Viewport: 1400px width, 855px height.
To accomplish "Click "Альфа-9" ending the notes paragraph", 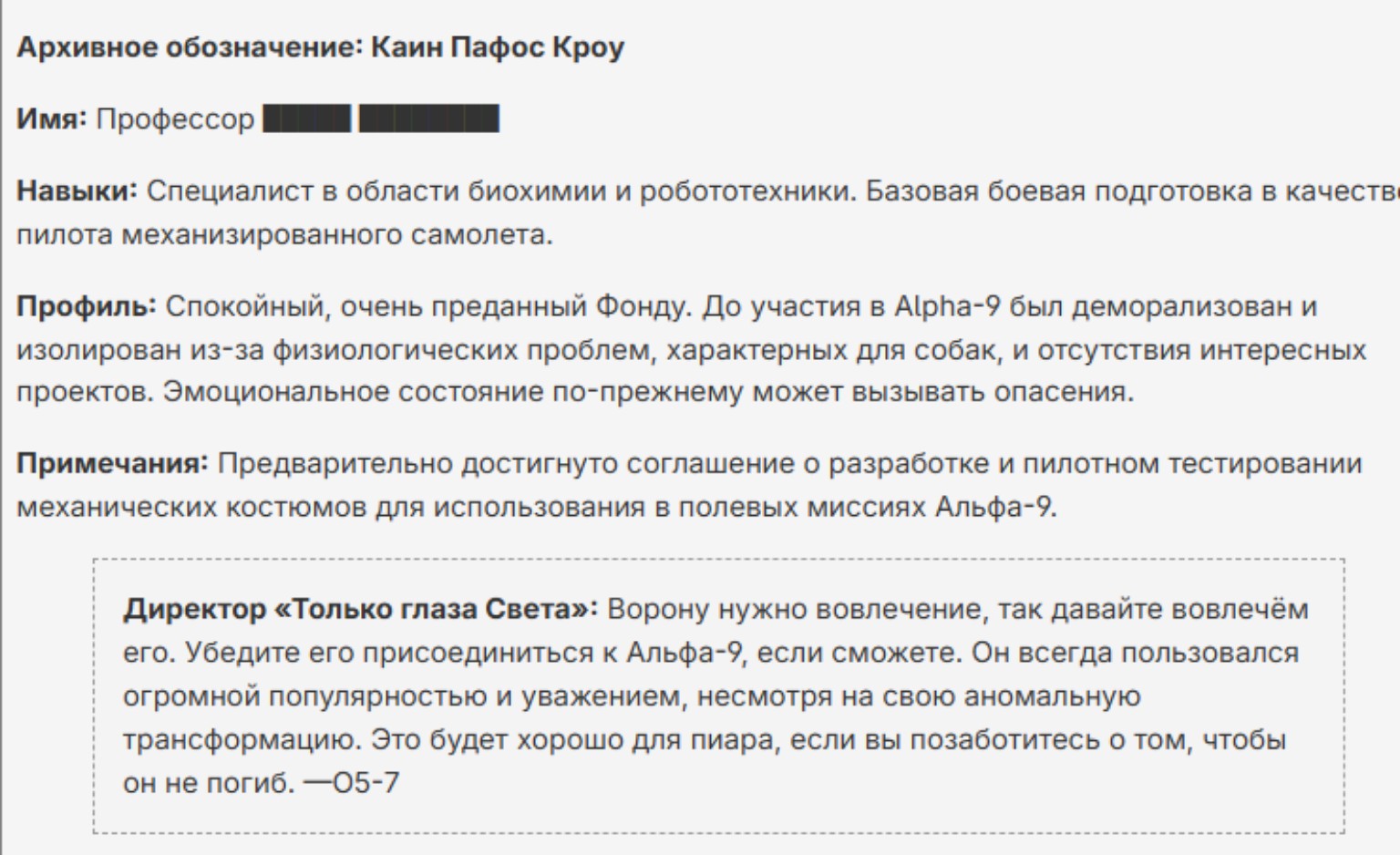I will click(993, 507).
